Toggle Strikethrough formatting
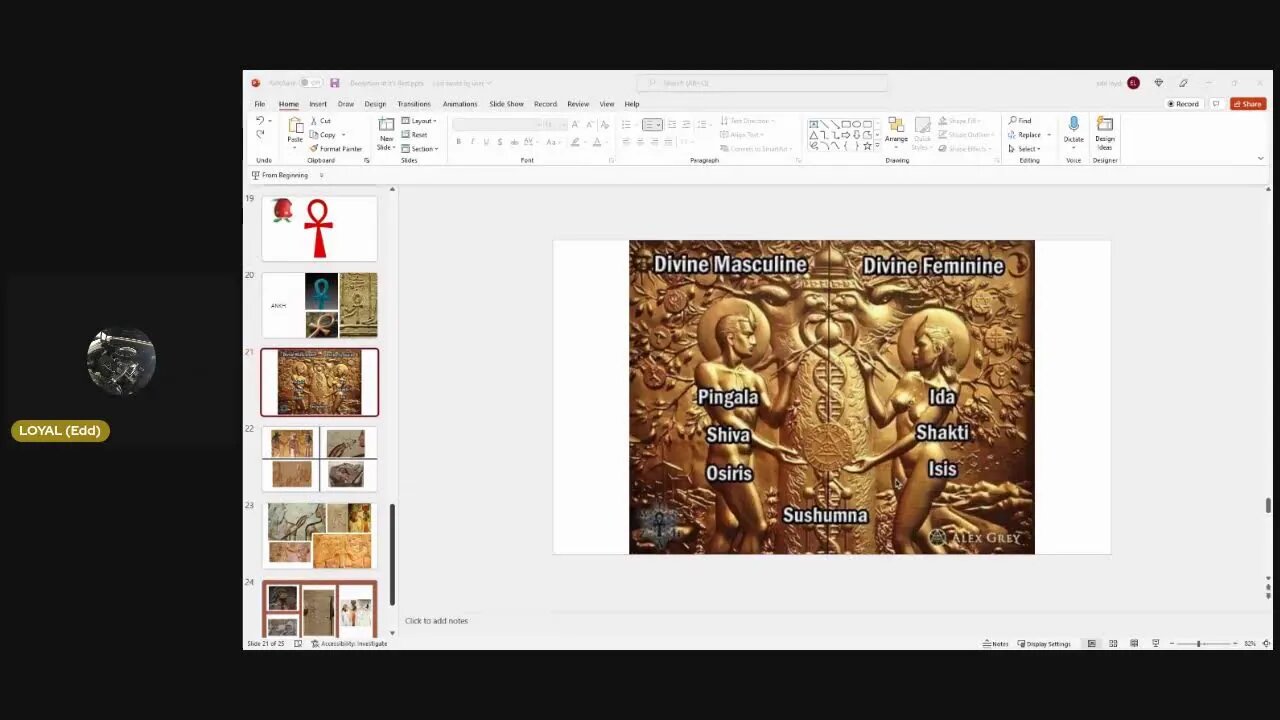Screen dimensions: 1280x720 (x=515, y=142)
